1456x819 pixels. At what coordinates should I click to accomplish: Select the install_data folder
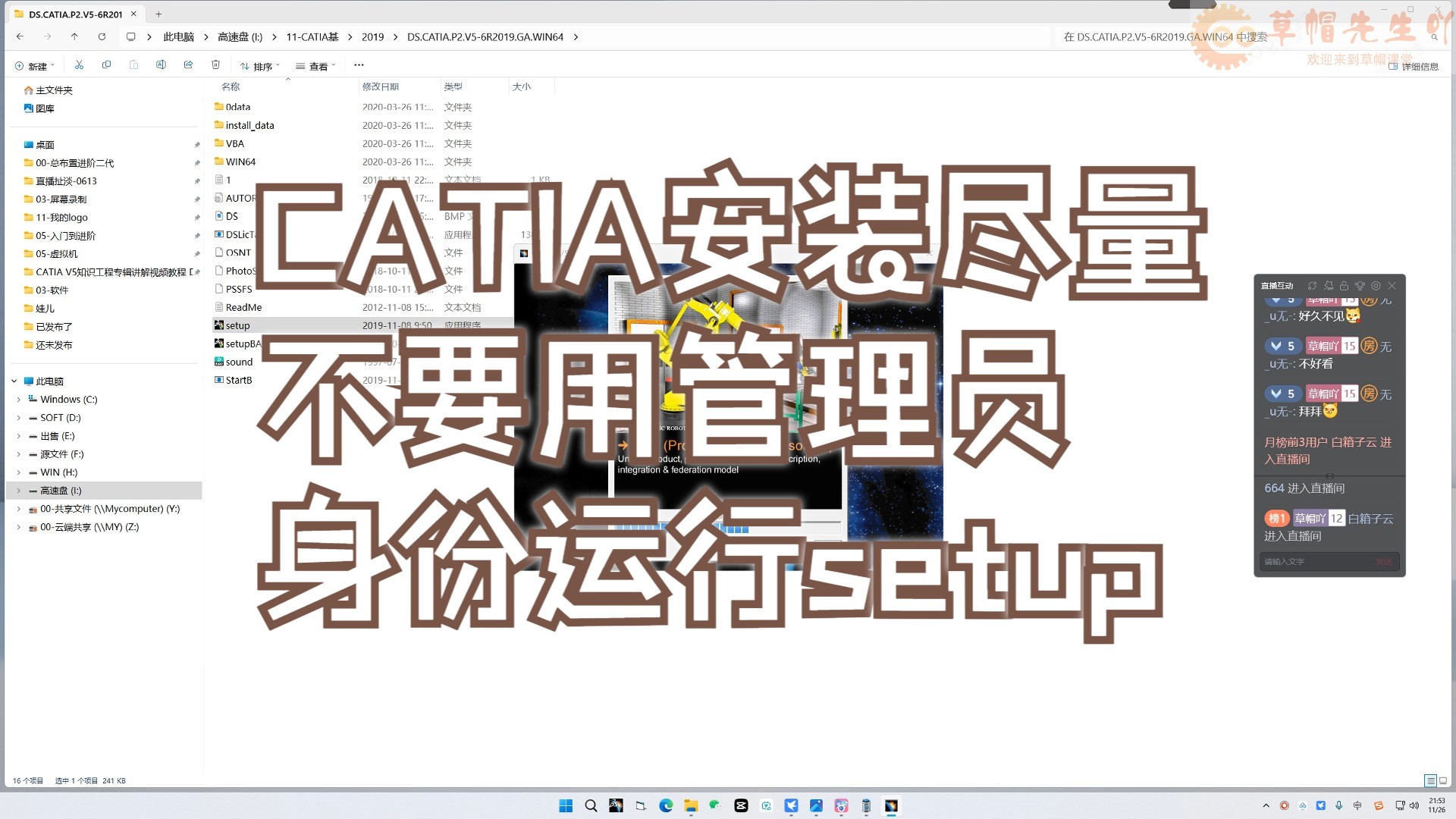click(249, 125)
